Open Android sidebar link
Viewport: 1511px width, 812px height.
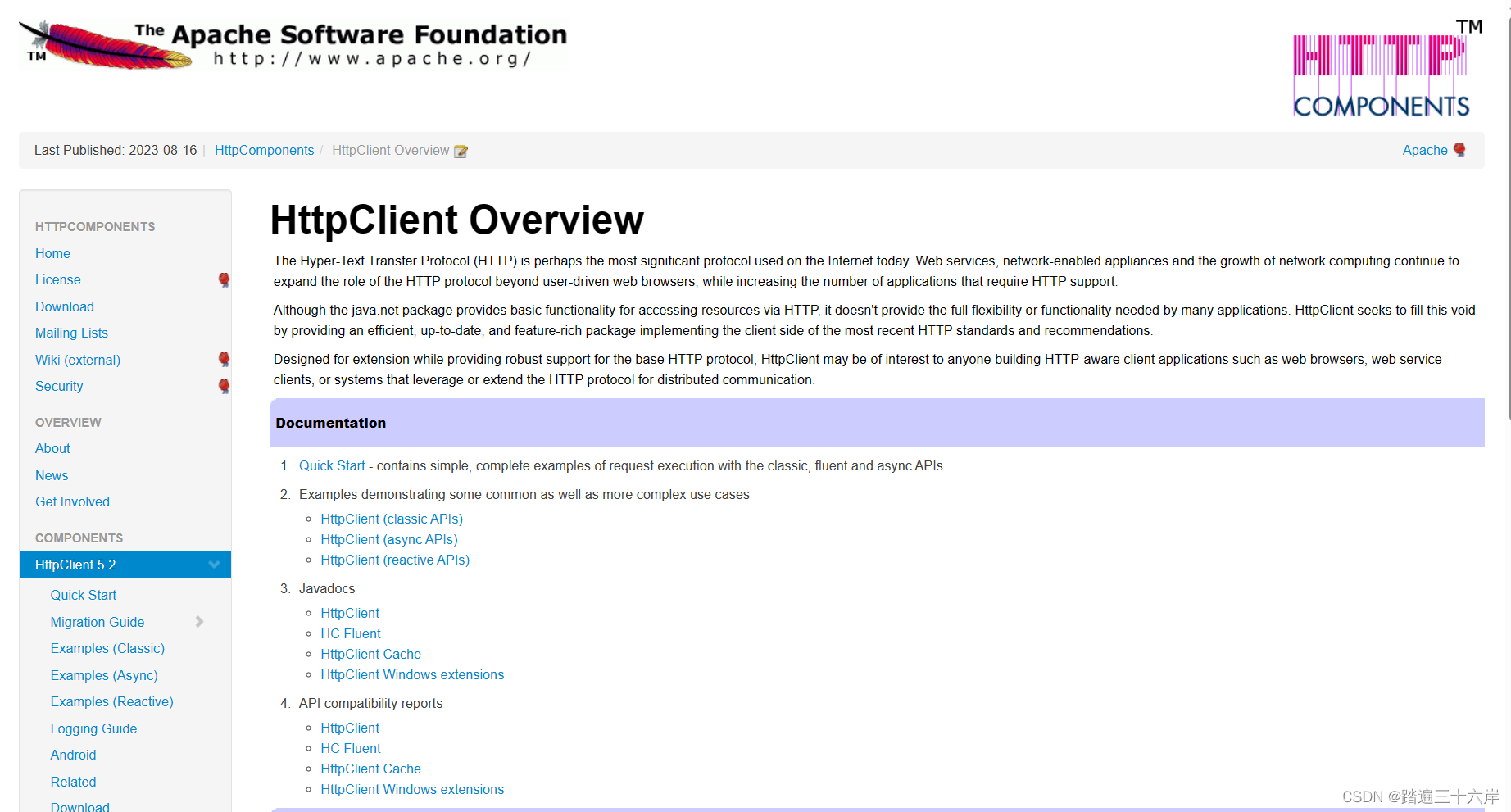tap(73, 755)
